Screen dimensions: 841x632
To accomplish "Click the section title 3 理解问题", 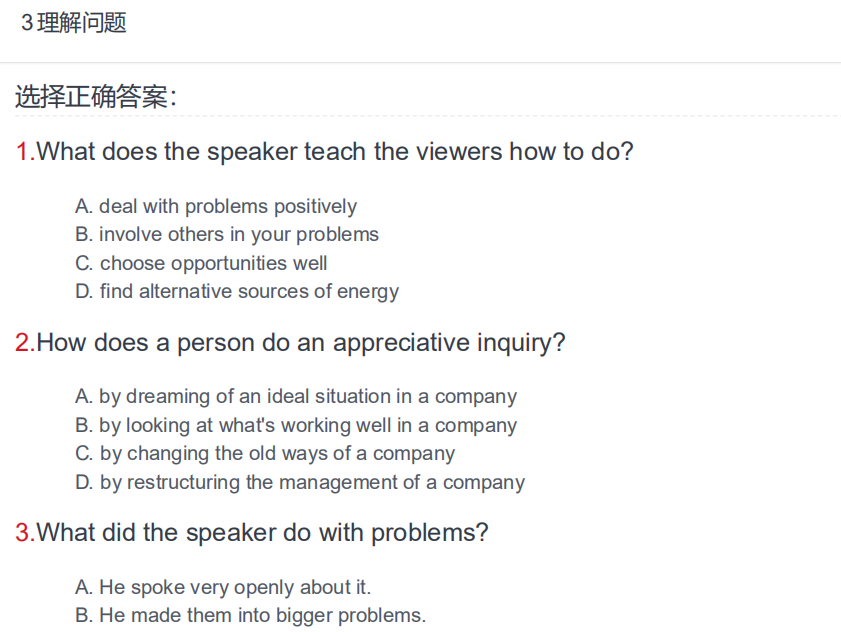I will pos(73,23).
